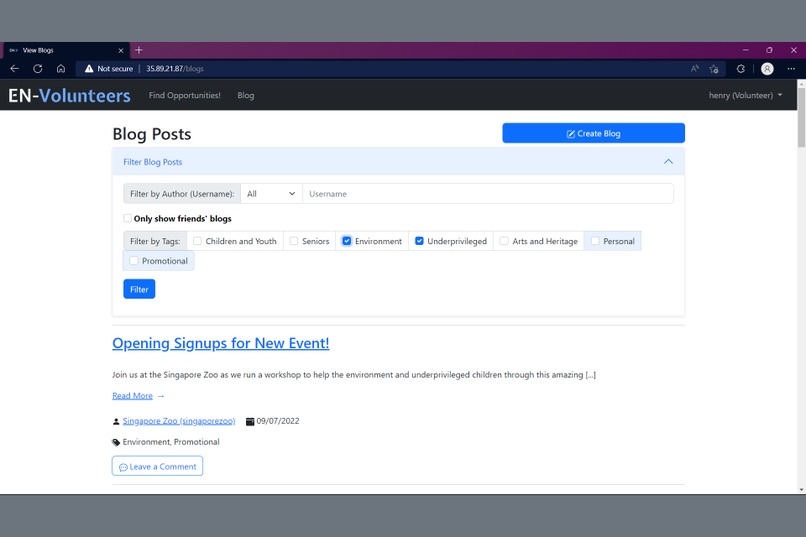Click the Environment, Promotional tags text
The height and width of the screenshot is (537, 806).
(171, 442)
